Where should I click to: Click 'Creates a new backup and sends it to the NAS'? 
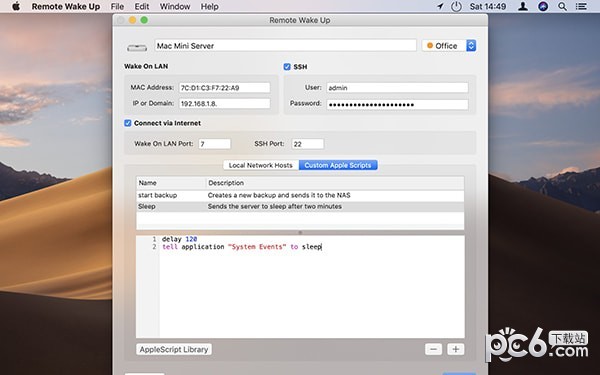point(279,195)
